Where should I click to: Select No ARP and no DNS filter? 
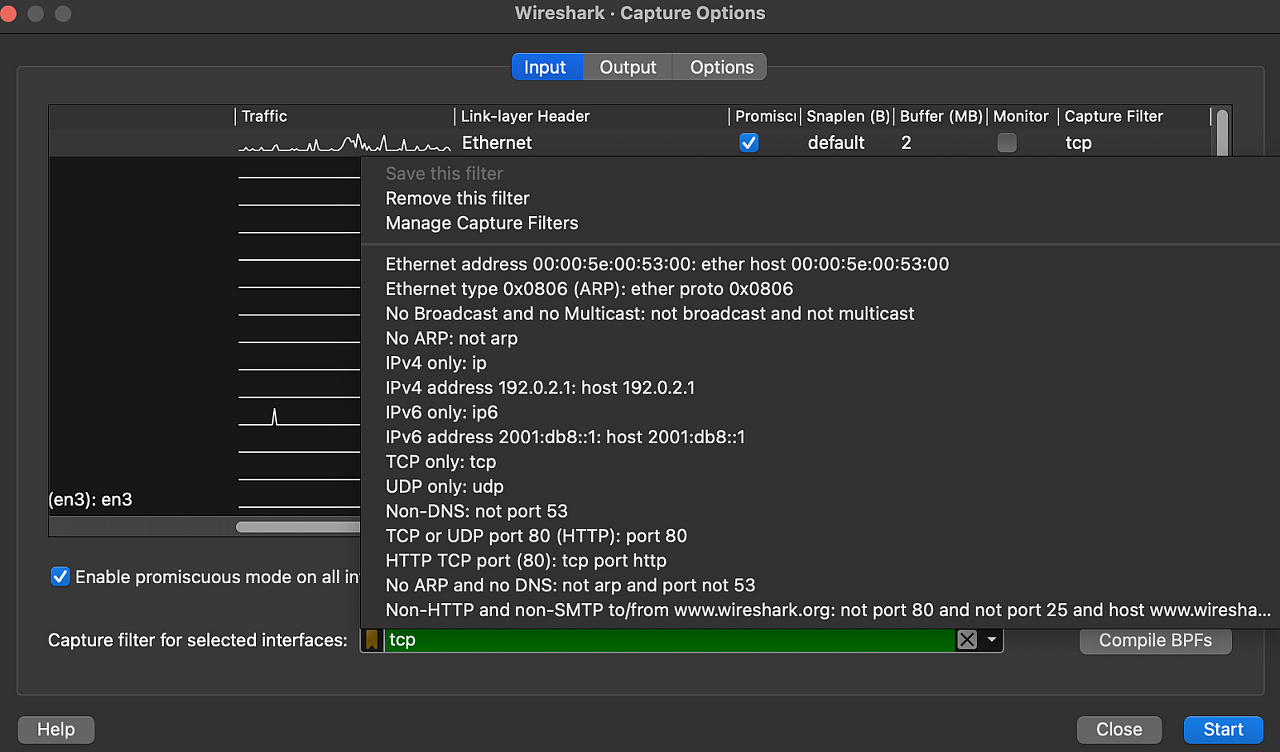pyautogui.click(x=570, y=585)
